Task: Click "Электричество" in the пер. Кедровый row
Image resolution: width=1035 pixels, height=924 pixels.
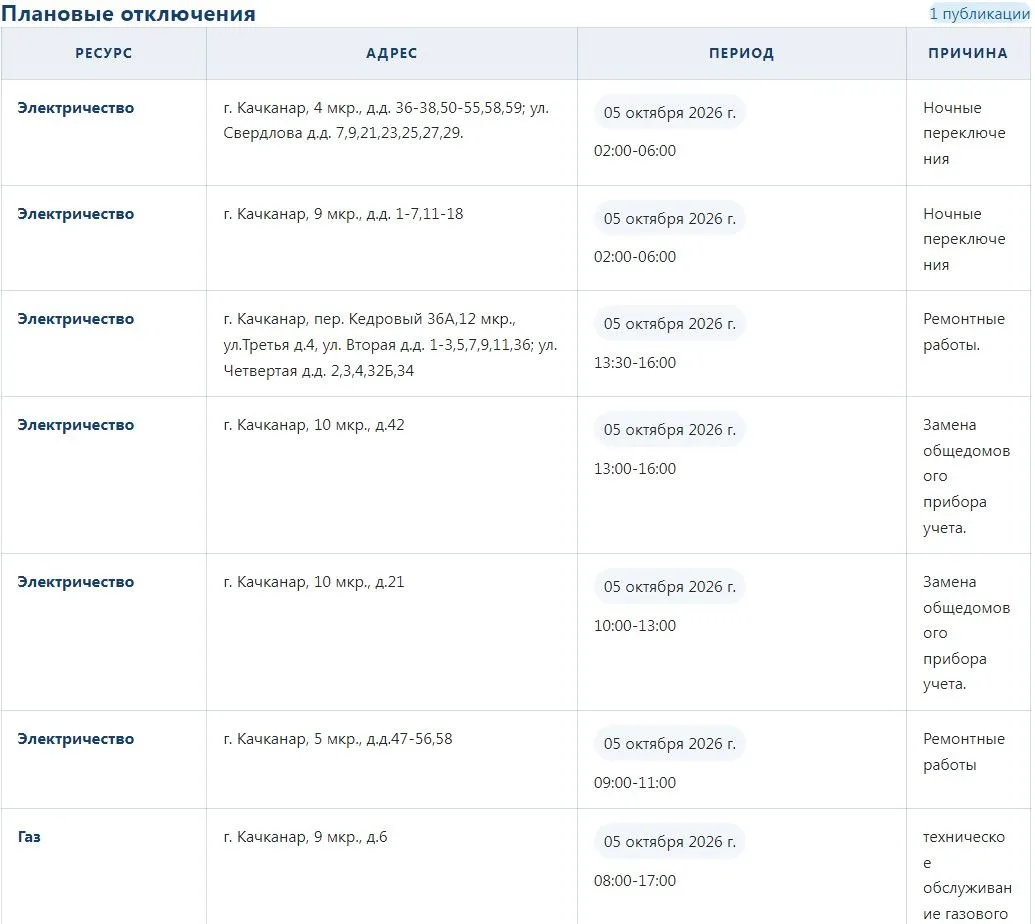Action: 76,319
